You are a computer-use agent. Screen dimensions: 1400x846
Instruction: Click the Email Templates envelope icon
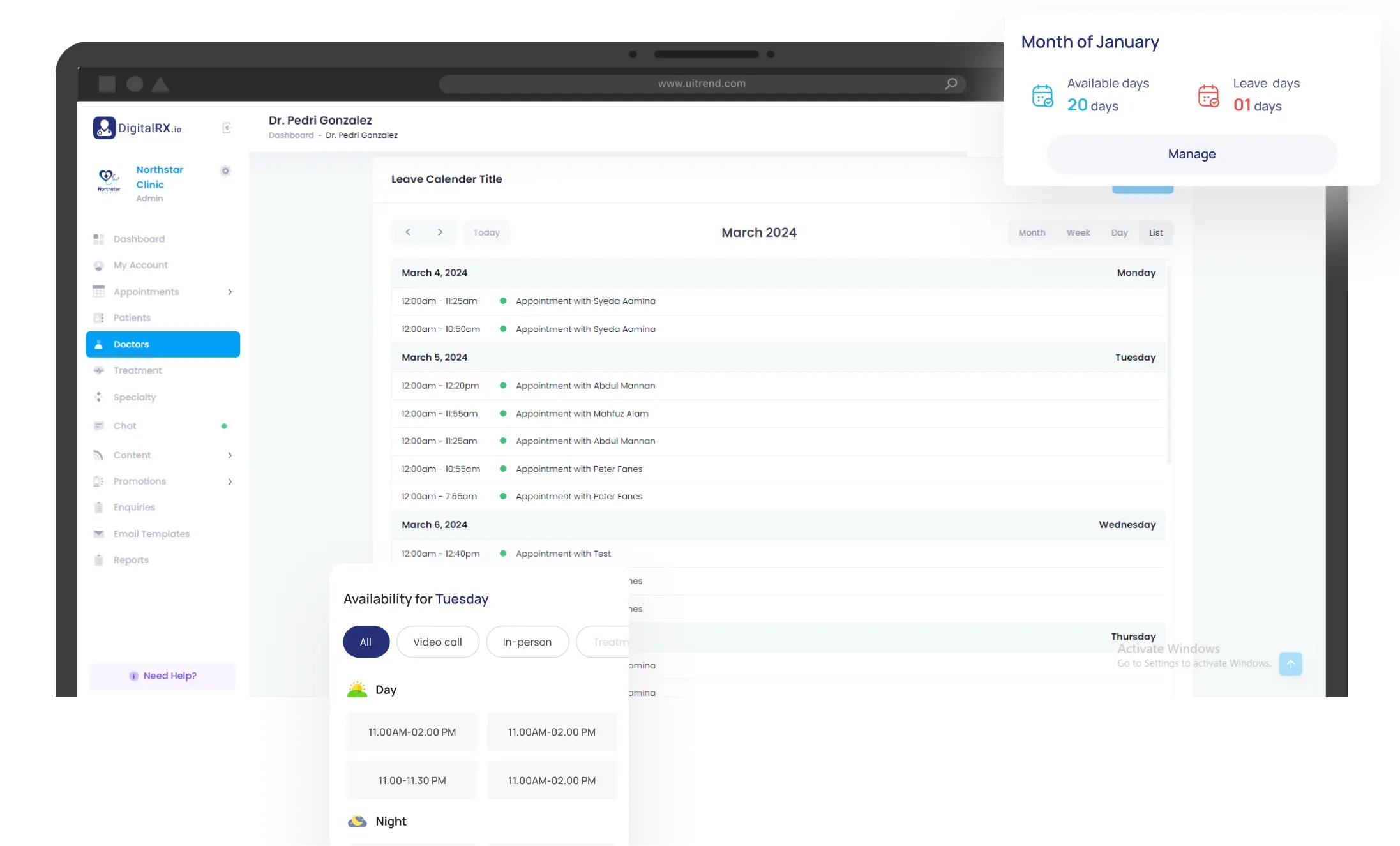(x=98, y=534)
